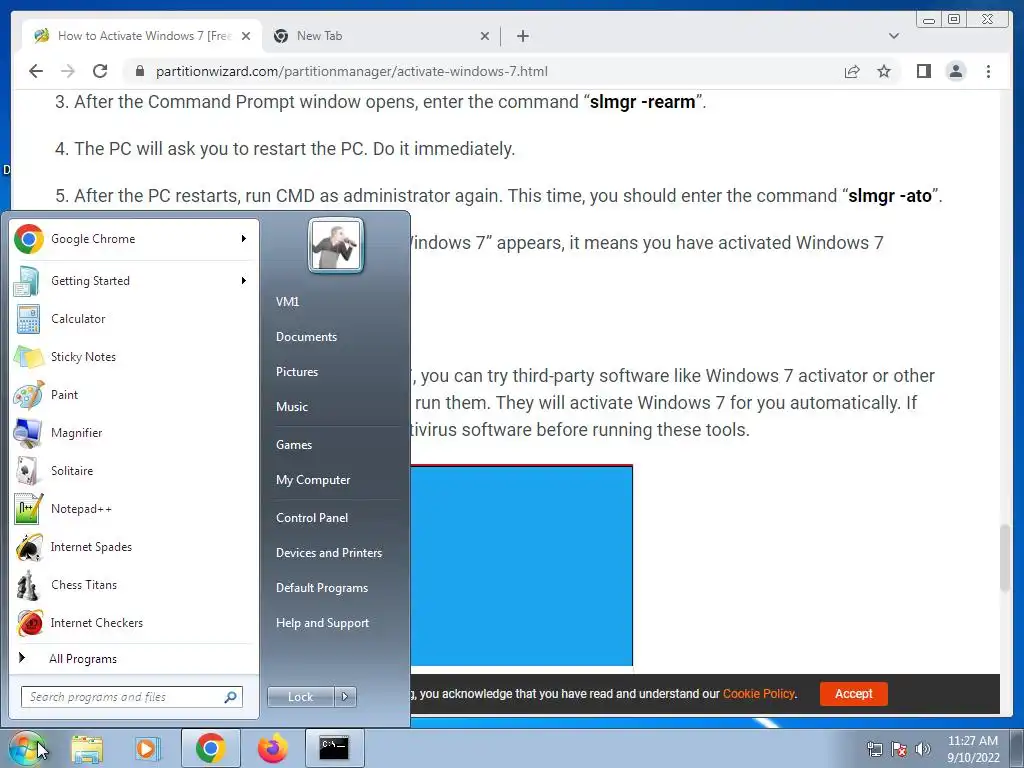
Task: Open the Command Prompt taskbar button
Action: pyautogui.click(x=334, y=748)
